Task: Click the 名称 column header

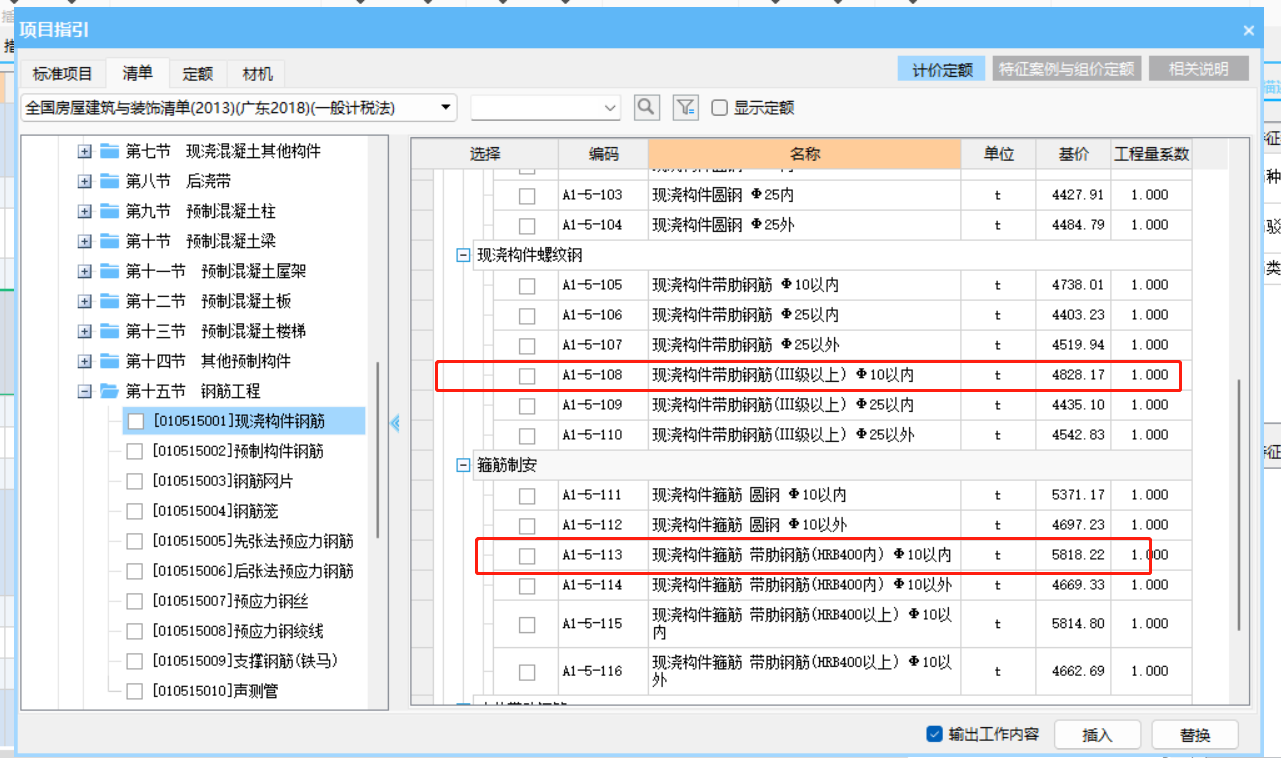Action: click(804, 154)
